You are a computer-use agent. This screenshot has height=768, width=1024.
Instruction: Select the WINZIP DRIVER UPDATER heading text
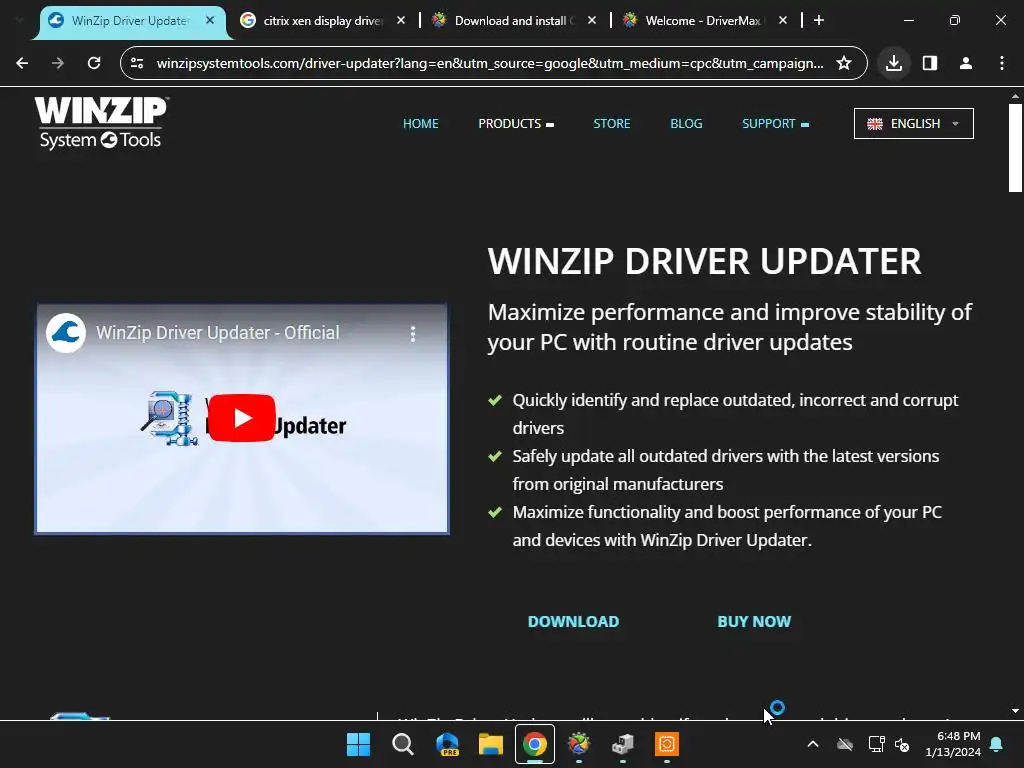tap(705, 261)
